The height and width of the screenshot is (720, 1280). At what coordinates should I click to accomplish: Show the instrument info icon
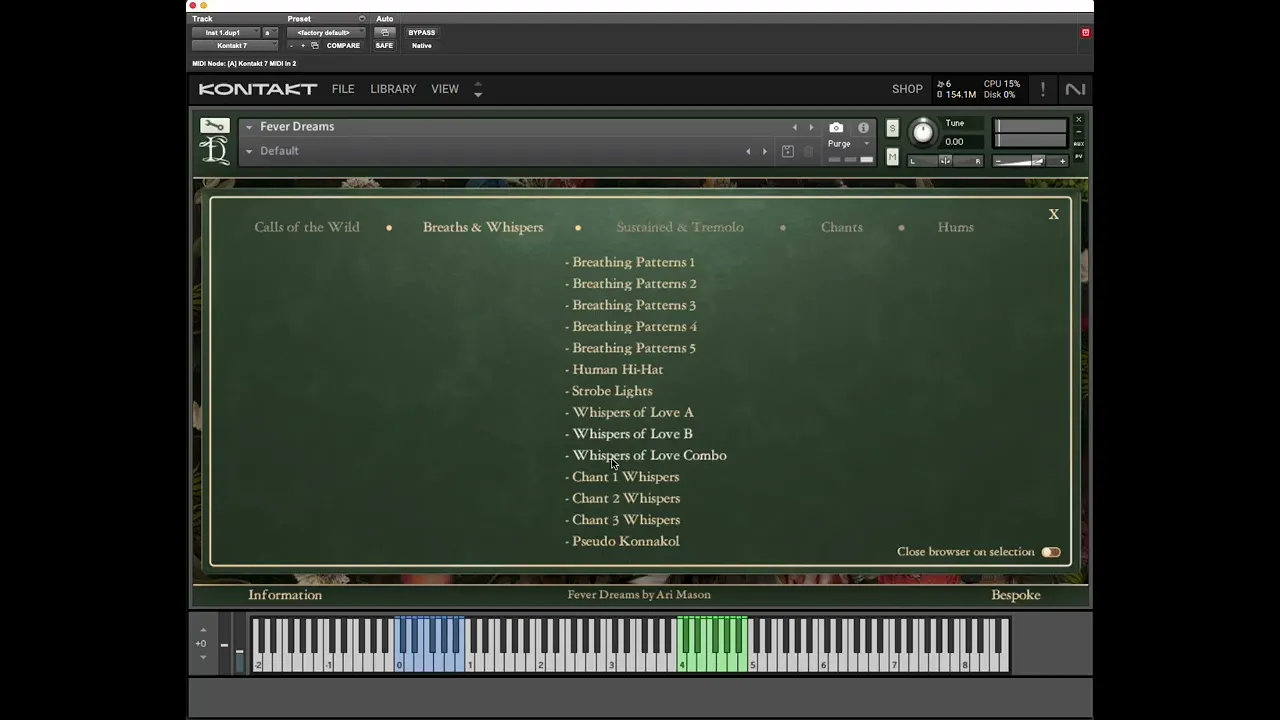click(863, 128)
